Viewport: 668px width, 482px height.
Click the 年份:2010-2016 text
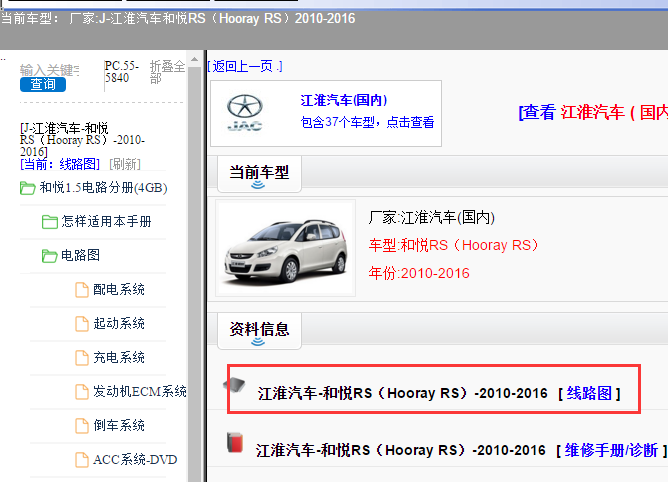(x=419, y=273)
